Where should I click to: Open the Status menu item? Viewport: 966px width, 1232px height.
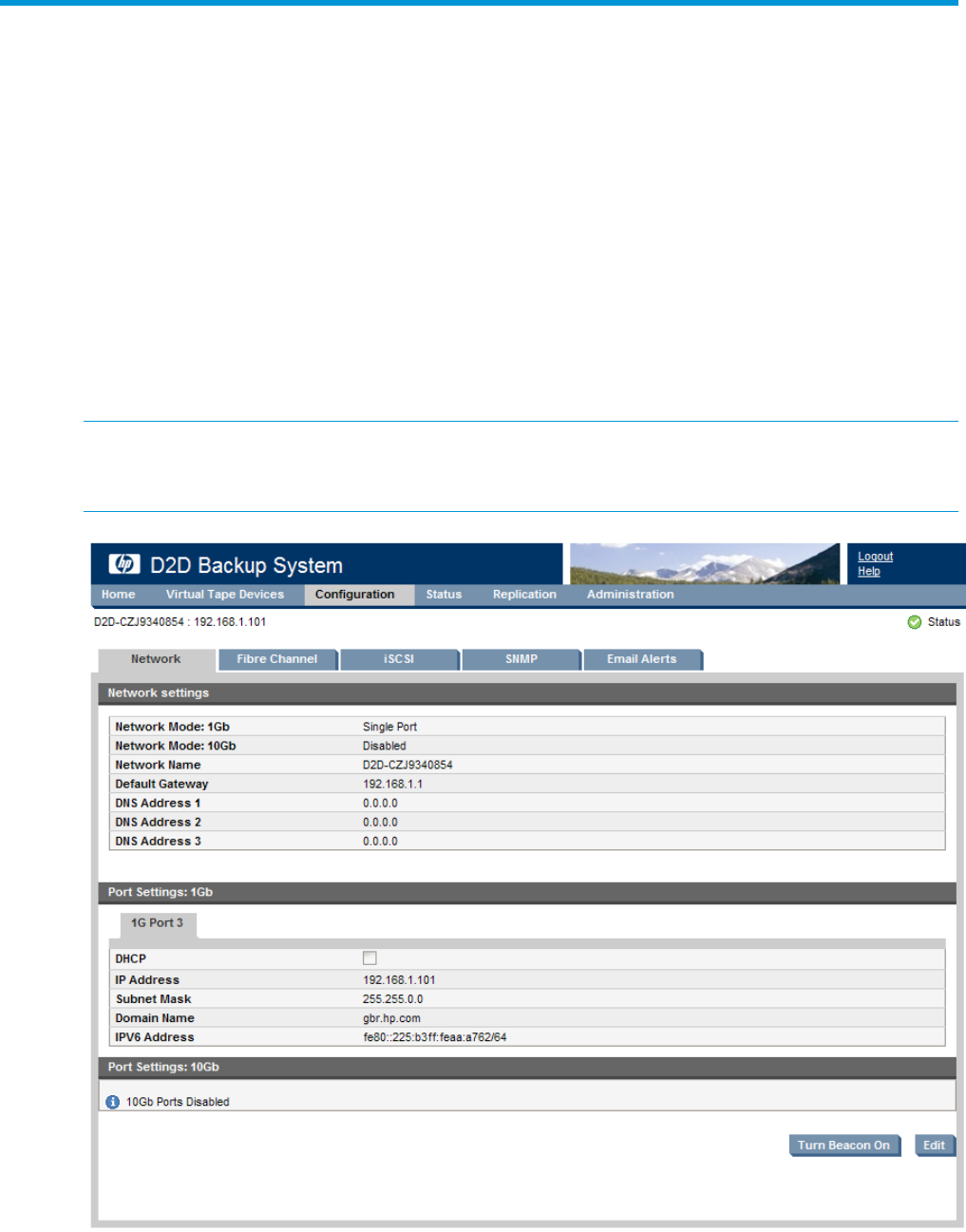click(x=444, y=595)
